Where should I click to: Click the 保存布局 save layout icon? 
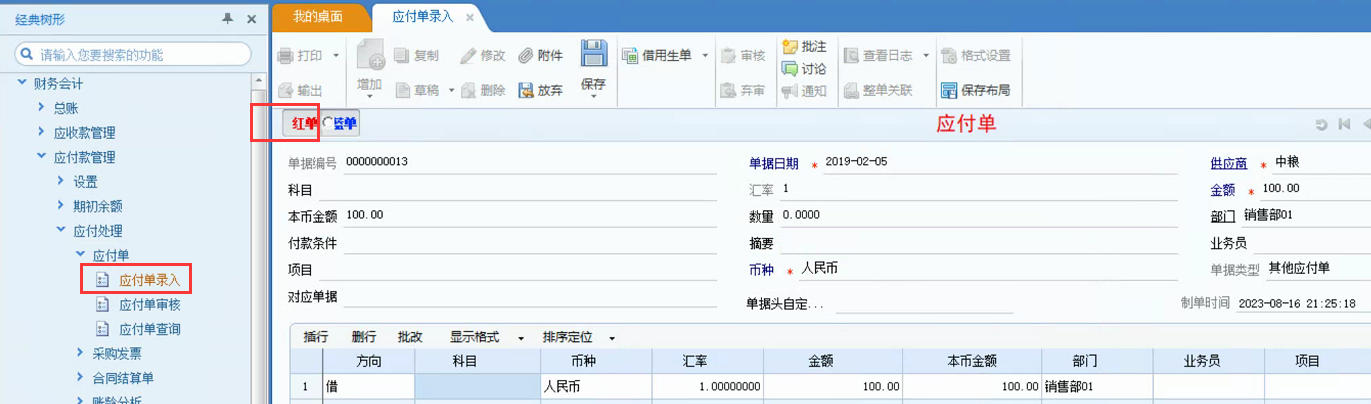click(949, 90)
